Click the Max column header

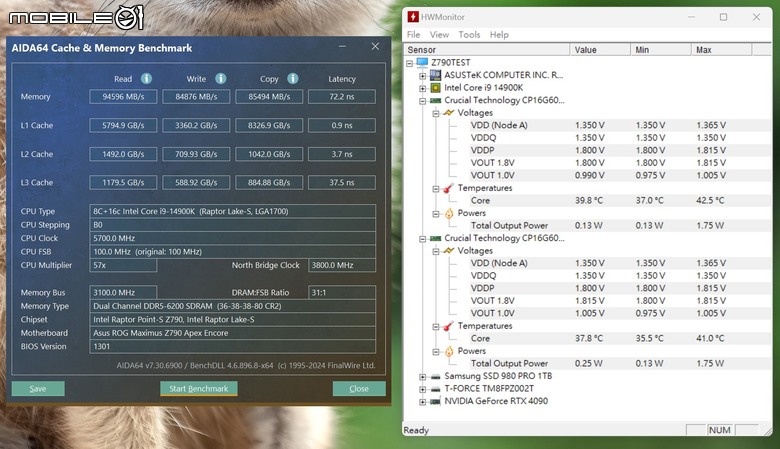(721, 50)
